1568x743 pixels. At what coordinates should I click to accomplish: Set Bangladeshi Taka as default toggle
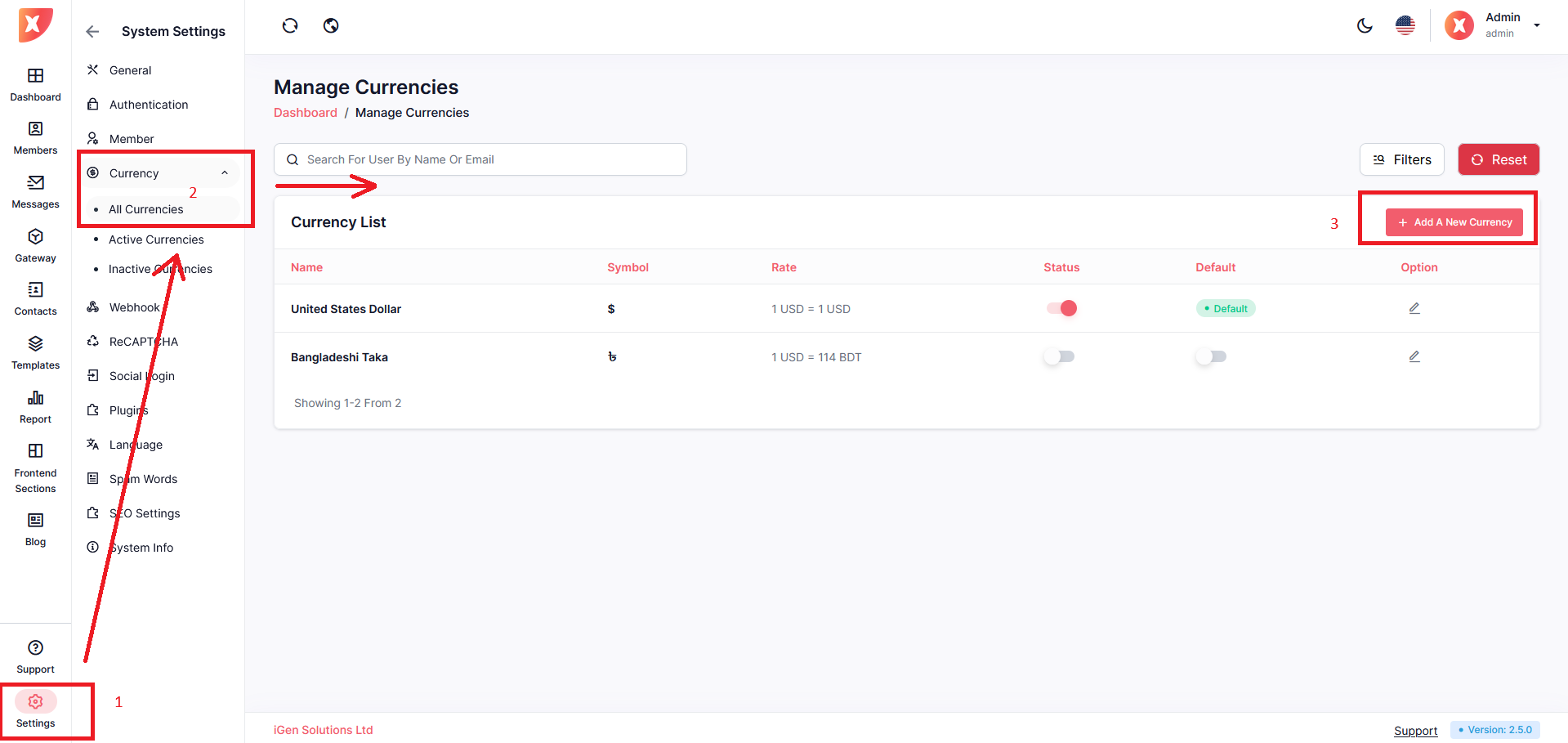coord(1211,356)
